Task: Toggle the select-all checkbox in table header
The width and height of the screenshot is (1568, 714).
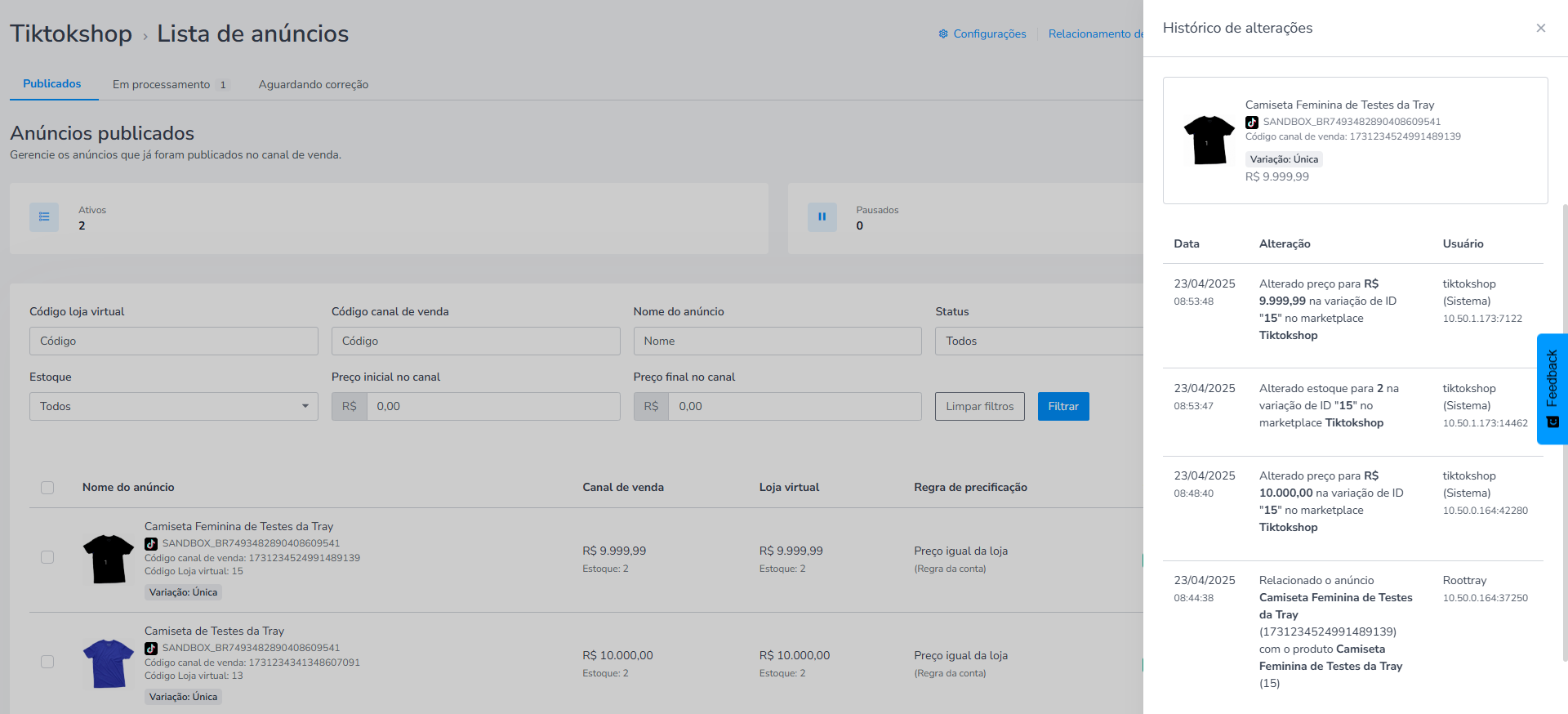Action: 47,488
